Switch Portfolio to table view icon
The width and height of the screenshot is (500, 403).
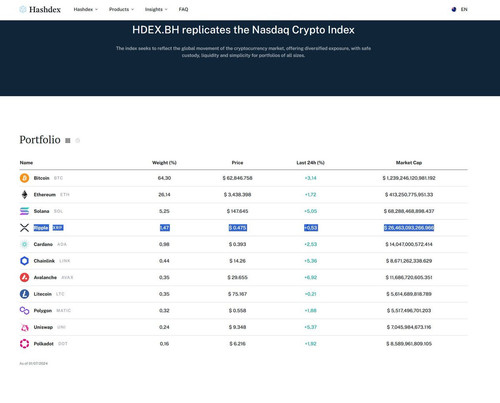[x=68, y=141]
